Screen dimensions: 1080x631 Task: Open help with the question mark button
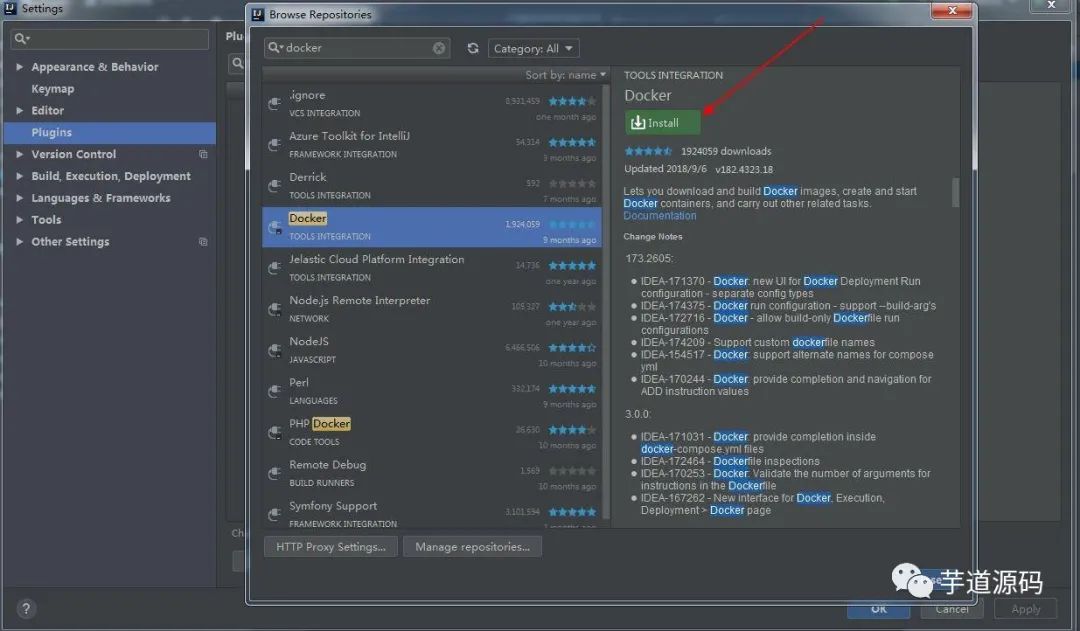25,609
